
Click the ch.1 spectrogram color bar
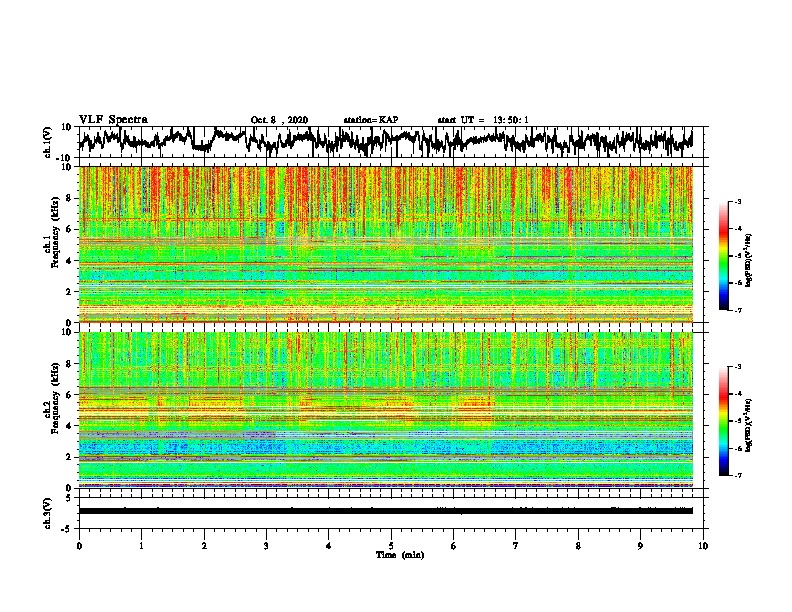coord(723,256)
